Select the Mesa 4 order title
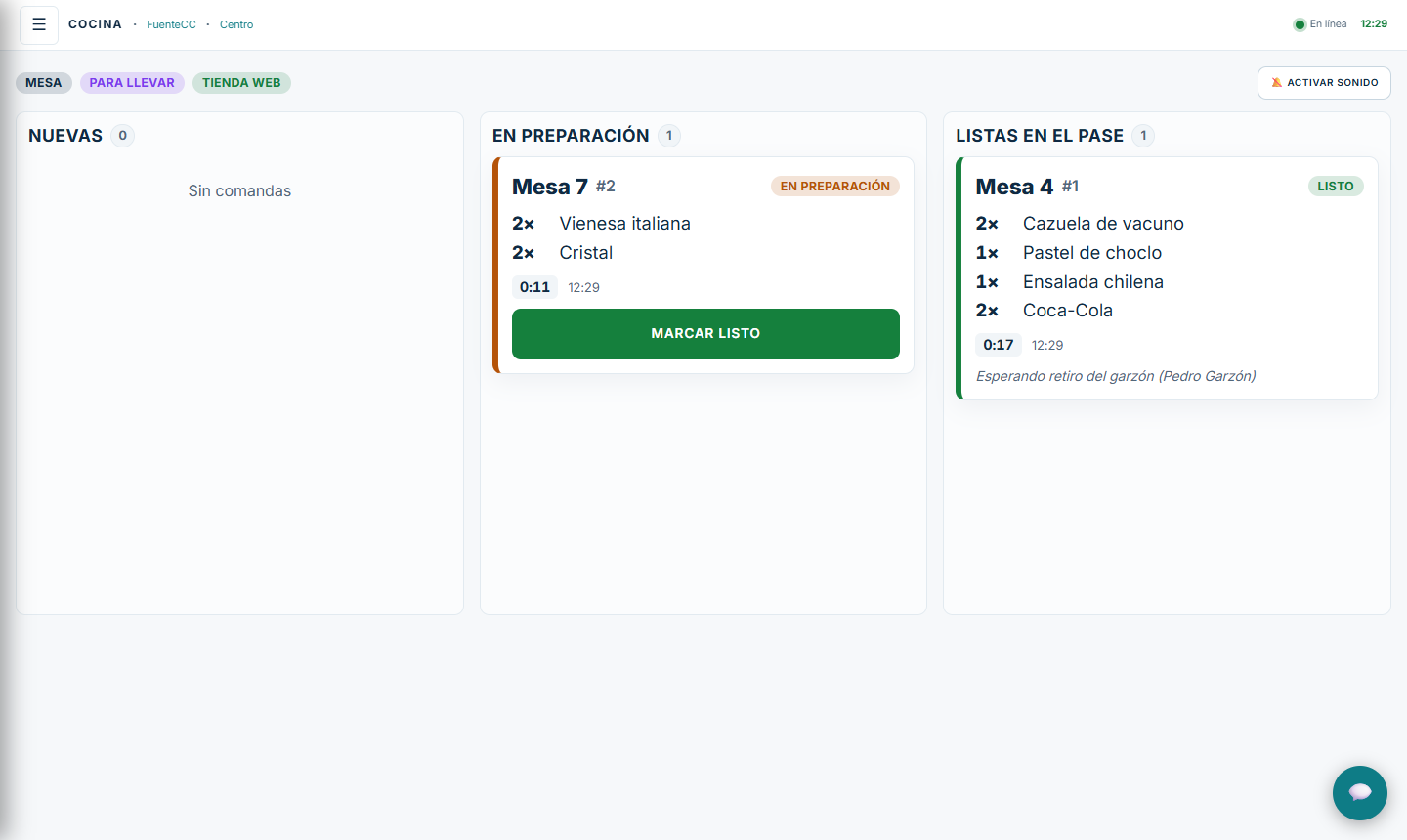Screen dimensions: 1407x840 1014,187
